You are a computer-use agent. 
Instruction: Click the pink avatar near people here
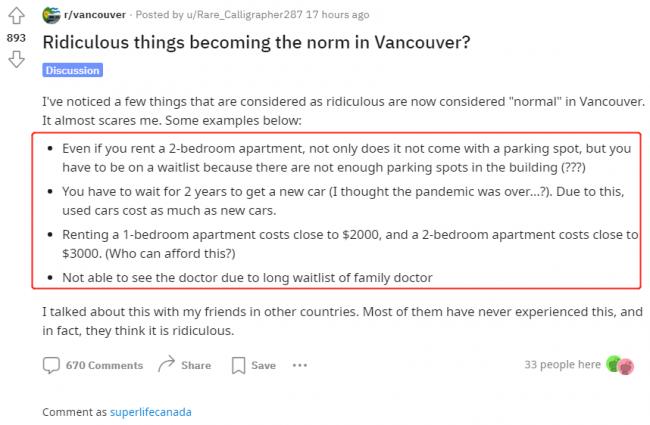627,366
